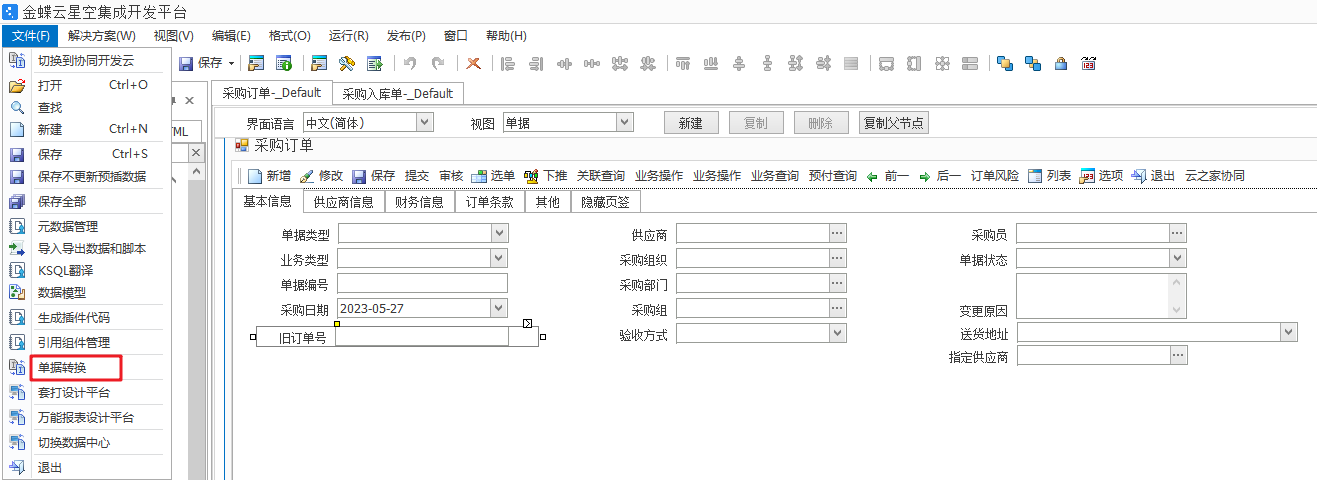Open the 界面语言 中文(简体) dropdown

424,122
